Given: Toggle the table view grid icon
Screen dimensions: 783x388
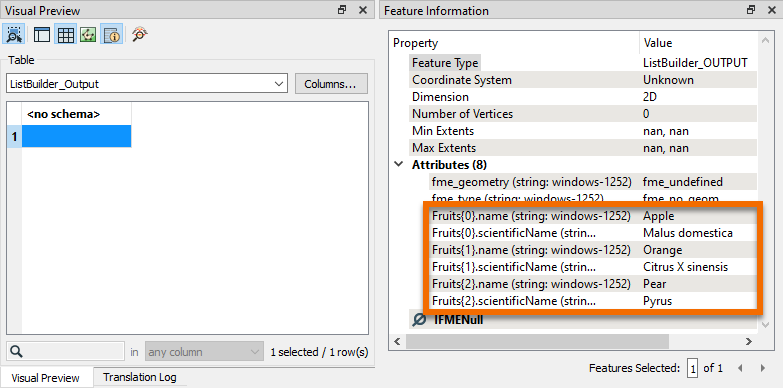Looking at the screenshot, I should point(65,34).
